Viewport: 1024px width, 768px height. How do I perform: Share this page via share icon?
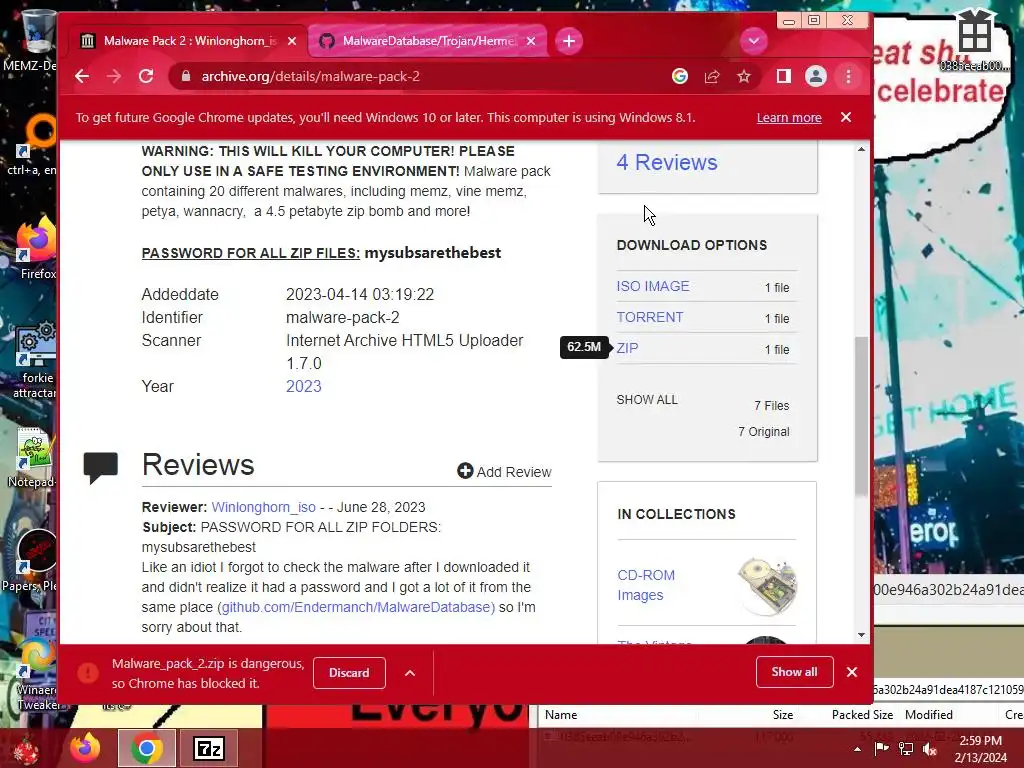(712, 76)
